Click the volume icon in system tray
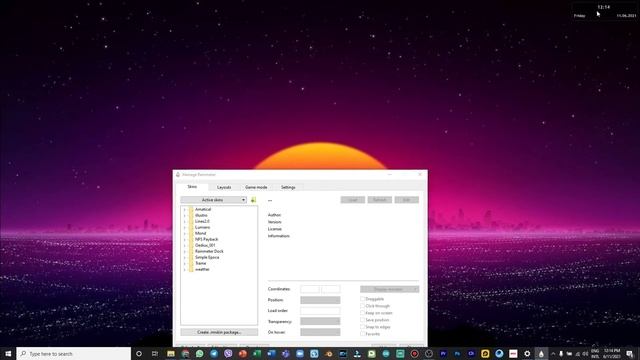 tap(584, 353)
